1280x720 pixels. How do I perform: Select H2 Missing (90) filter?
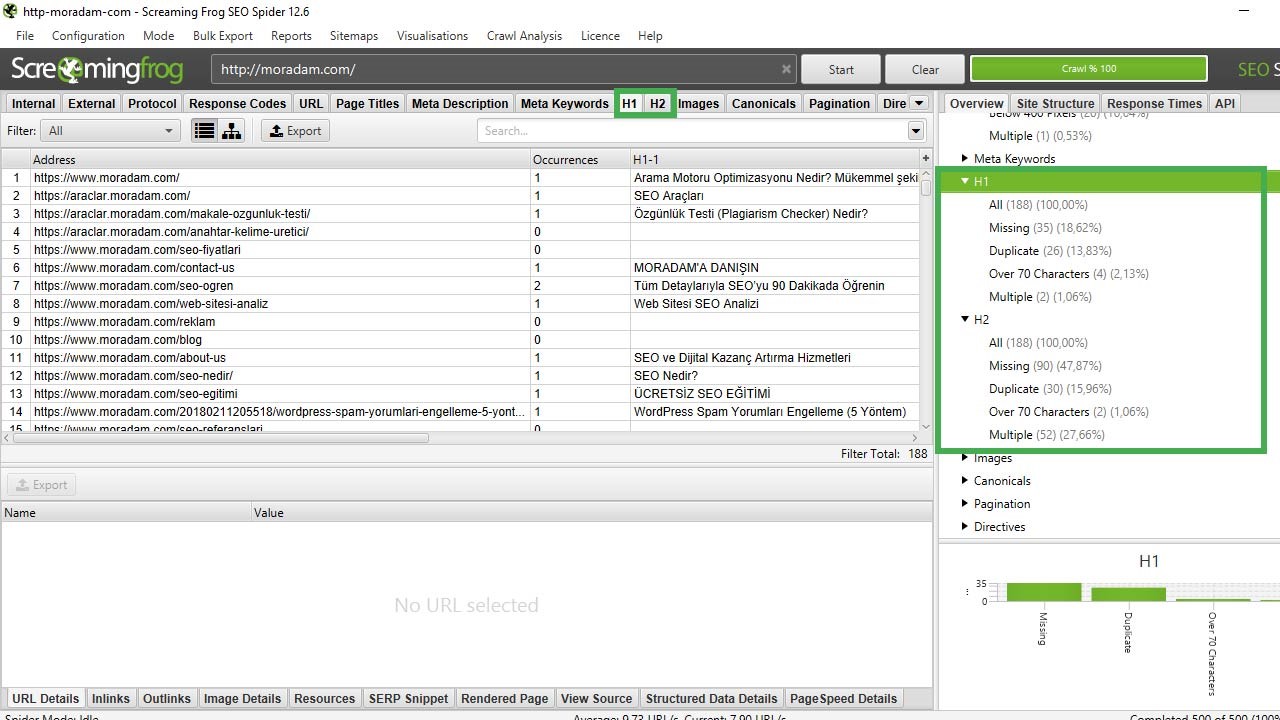(1045, 366)
